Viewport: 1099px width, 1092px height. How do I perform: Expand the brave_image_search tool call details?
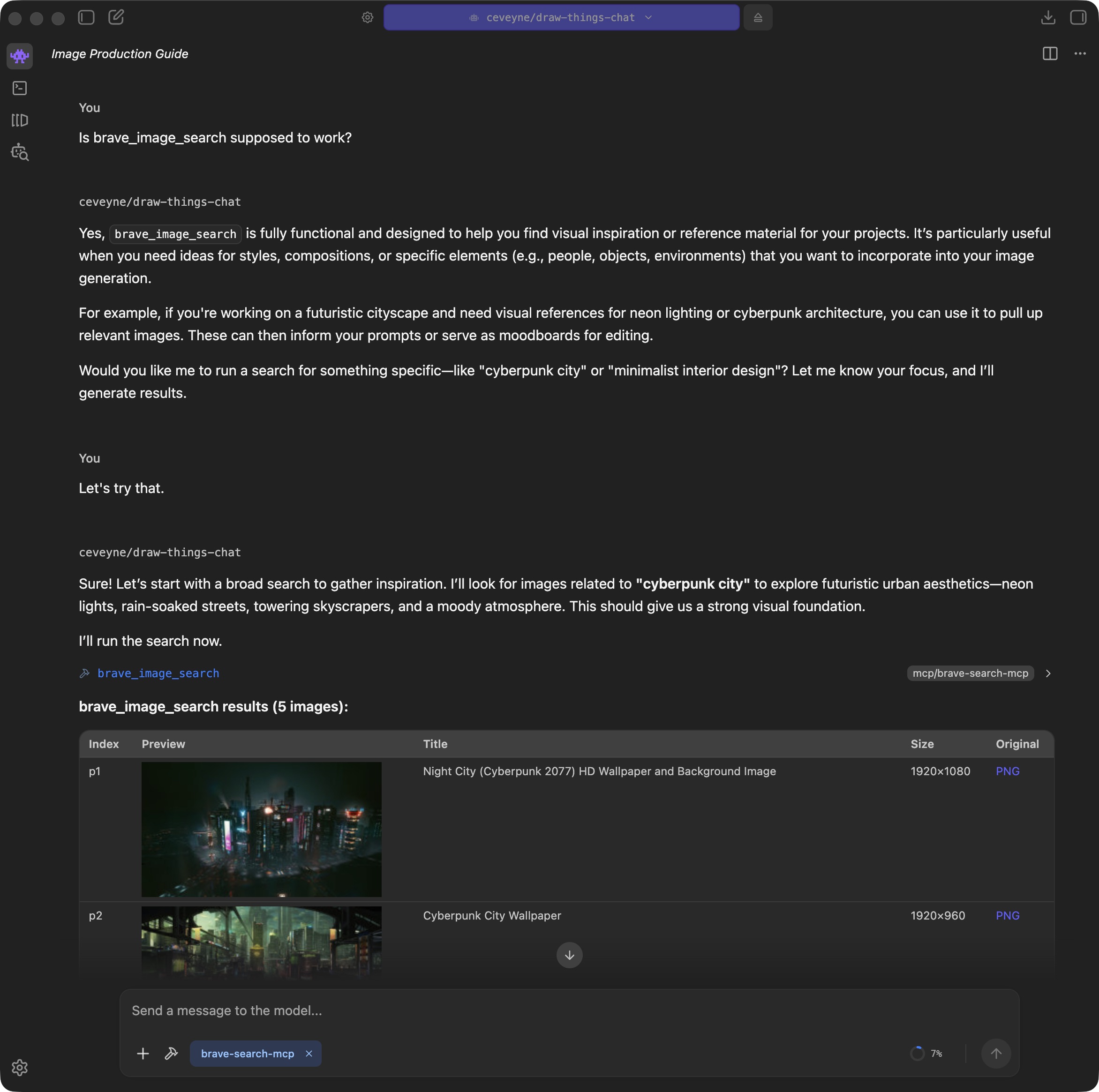tap(1048, 673)
